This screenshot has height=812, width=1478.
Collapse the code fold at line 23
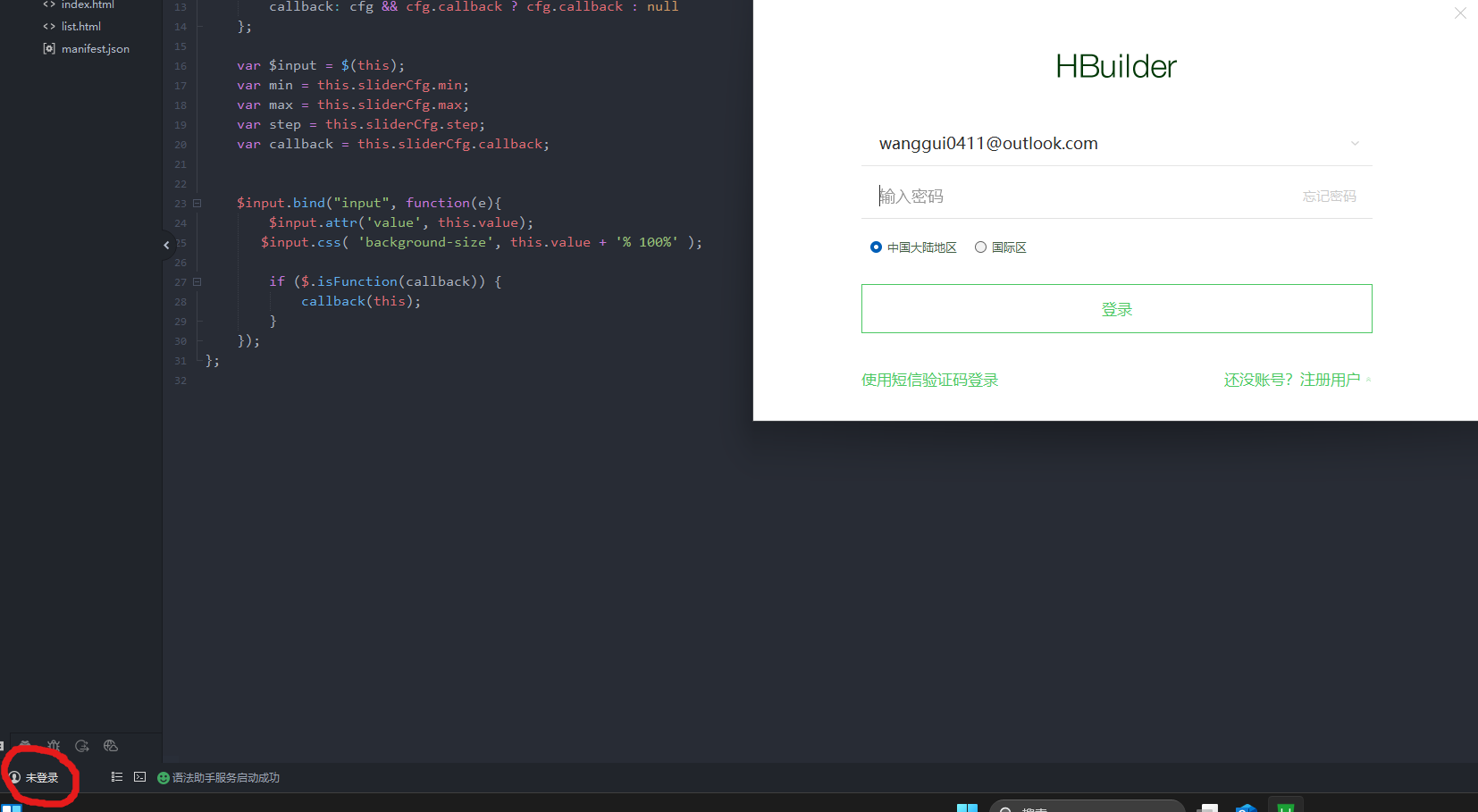197,204
